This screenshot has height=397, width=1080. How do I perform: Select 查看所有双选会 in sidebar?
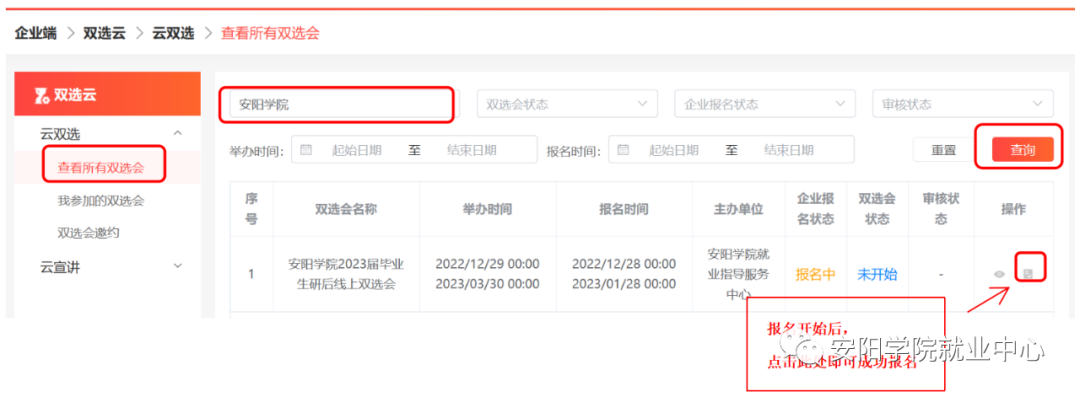click(101, 167)
